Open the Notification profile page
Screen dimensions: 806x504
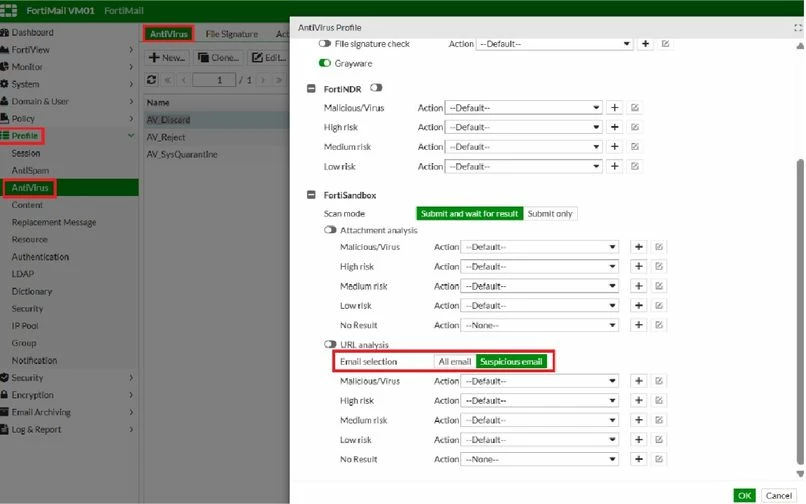(34, 361)
